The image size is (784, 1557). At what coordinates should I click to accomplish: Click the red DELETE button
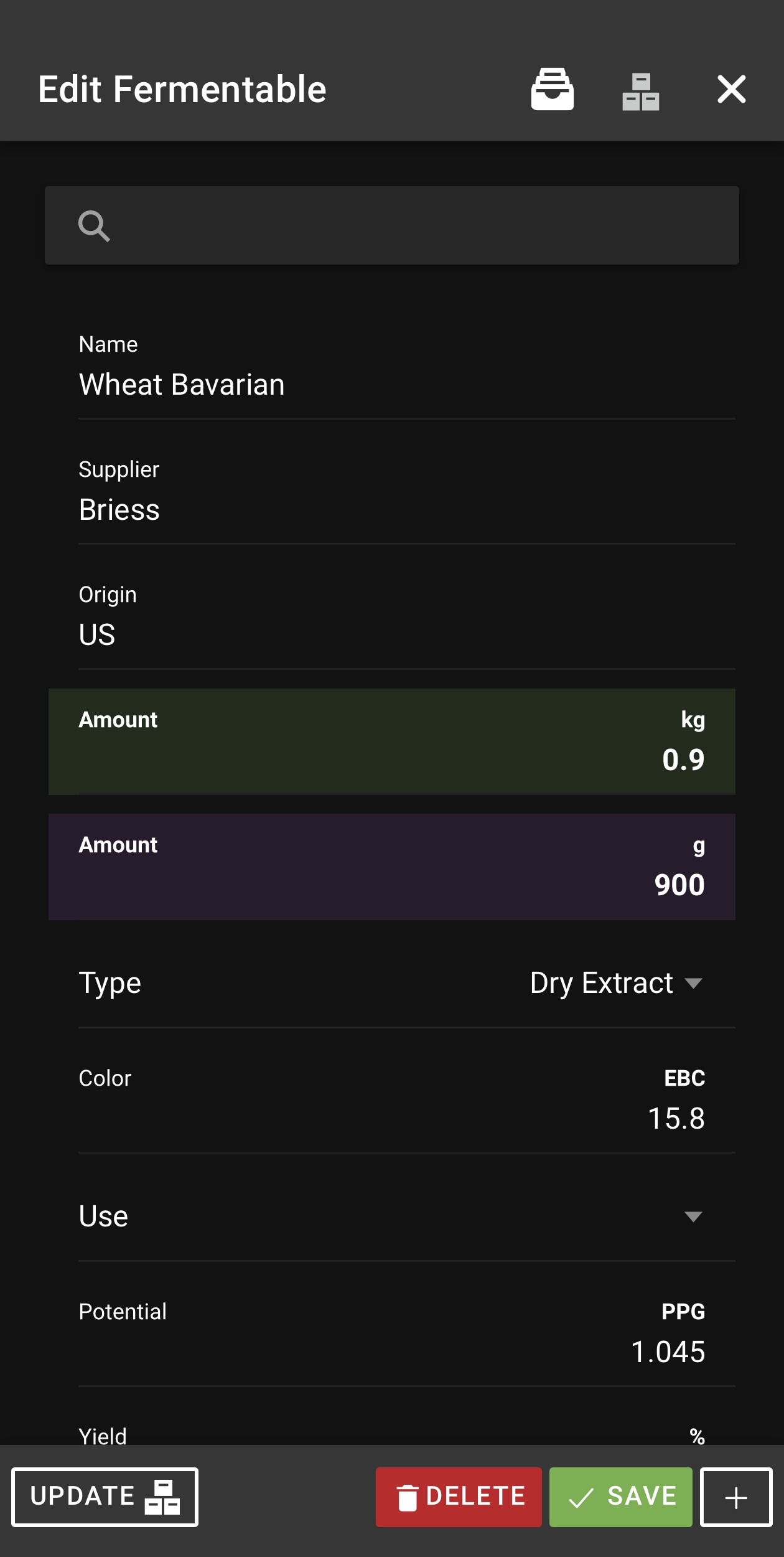[459, 1497]
